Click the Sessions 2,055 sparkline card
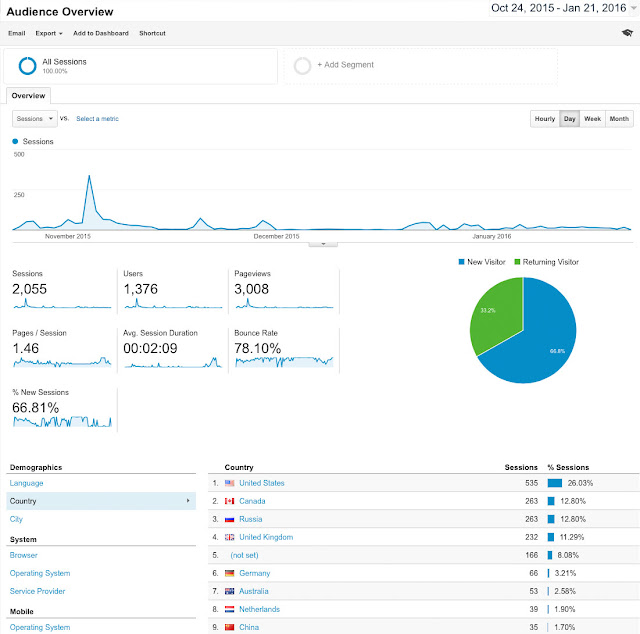Viewport: 640px width, 634px height. tap(62, 290)
